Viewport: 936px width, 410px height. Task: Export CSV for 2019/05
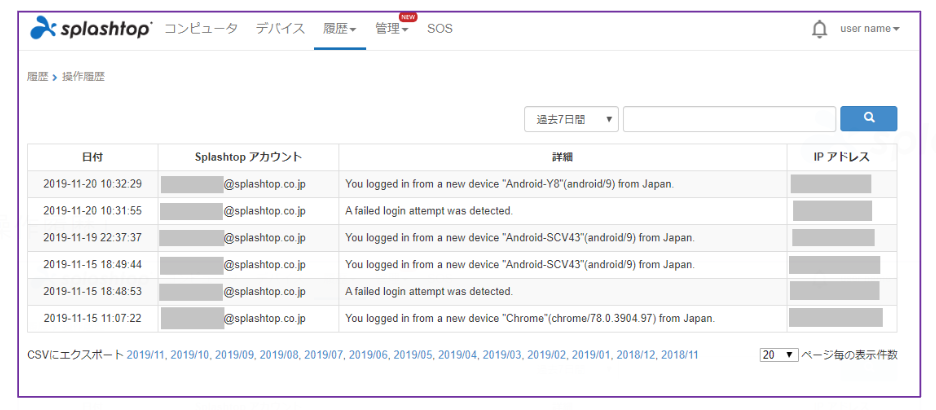(414, 354)
